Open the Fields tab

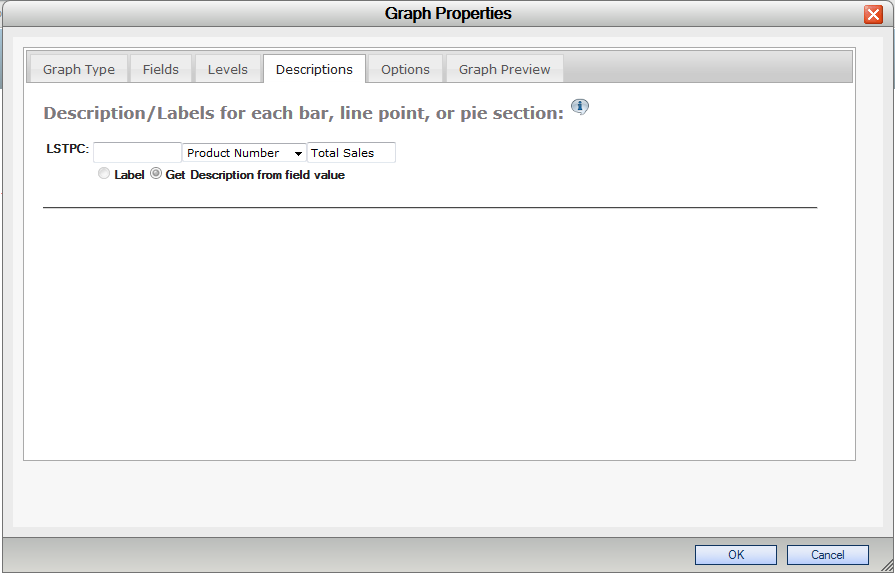pos(160,69)
